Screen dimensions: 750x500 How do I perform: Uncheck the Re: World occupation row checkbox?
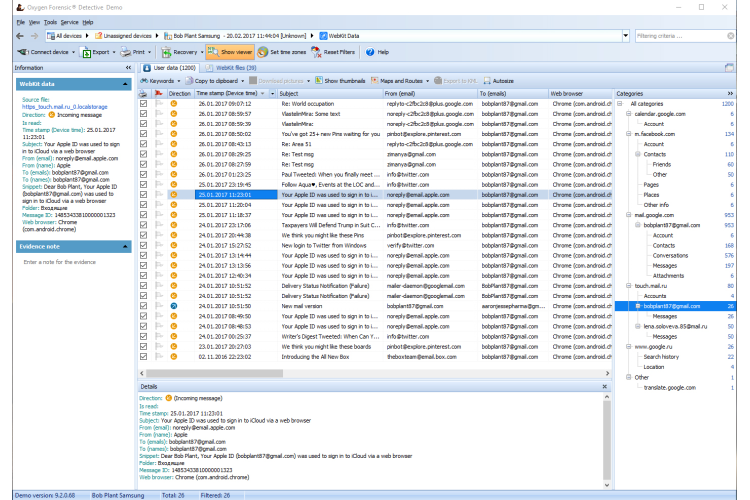pos(145,103)
